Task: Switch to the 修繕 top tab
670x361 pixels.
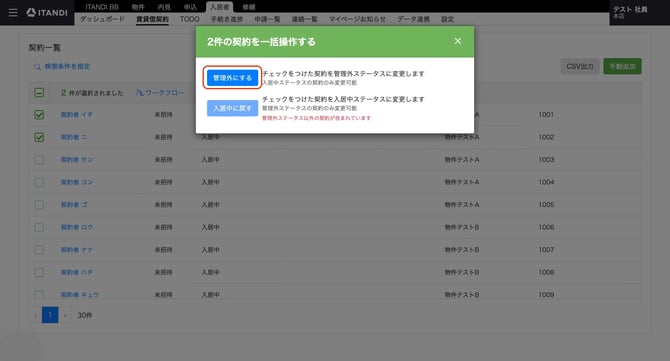Action: (249, 7)
